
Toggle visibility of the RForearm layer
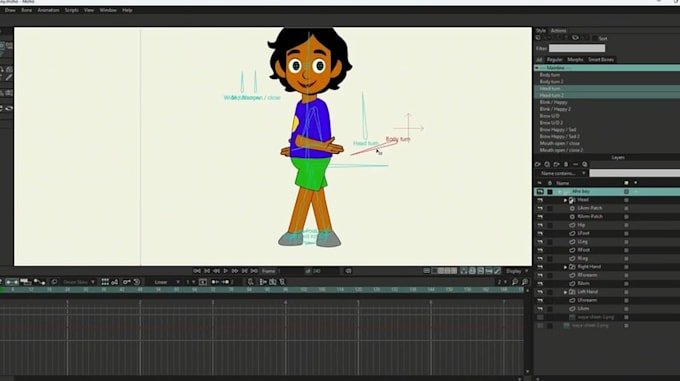point(540,275)
